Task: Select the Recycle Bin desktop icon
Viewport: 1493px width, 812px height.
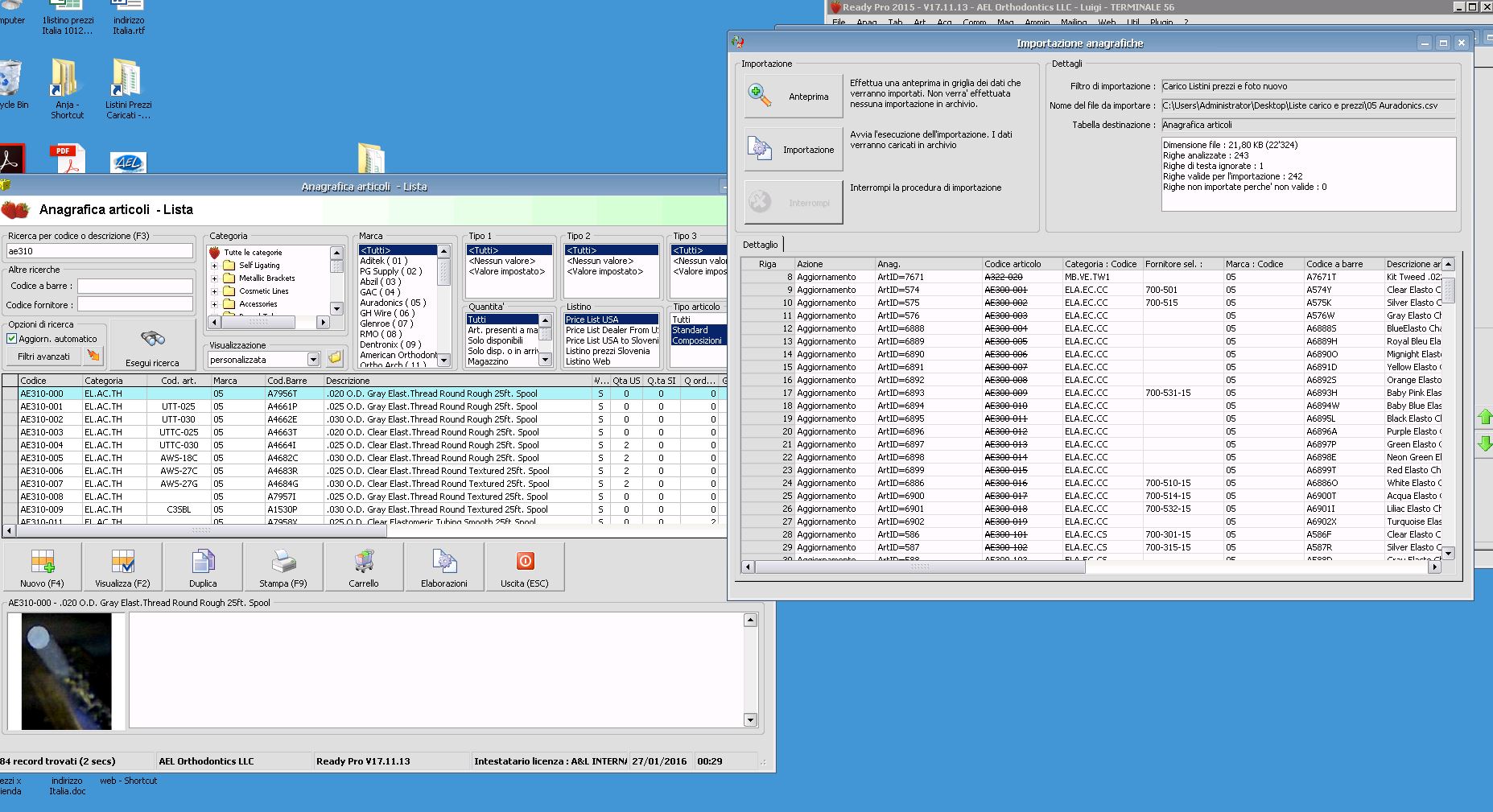Action: (11, 84)
